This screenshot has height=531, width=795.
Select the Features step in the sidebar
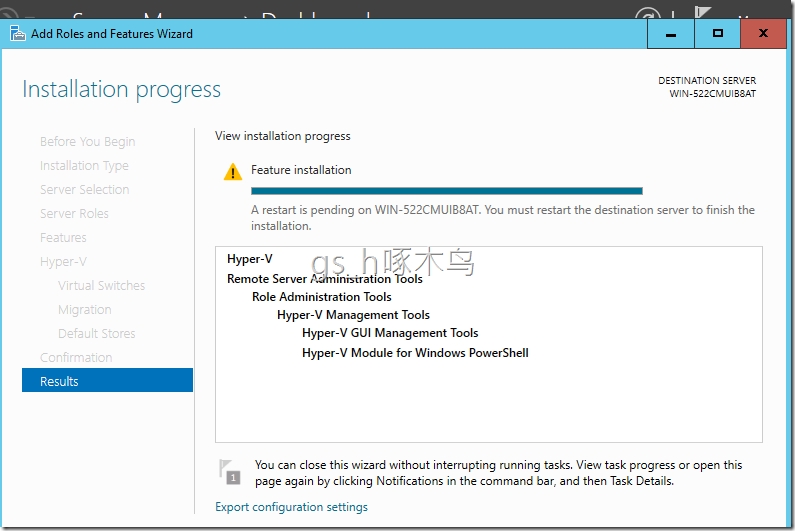point(63,237)
